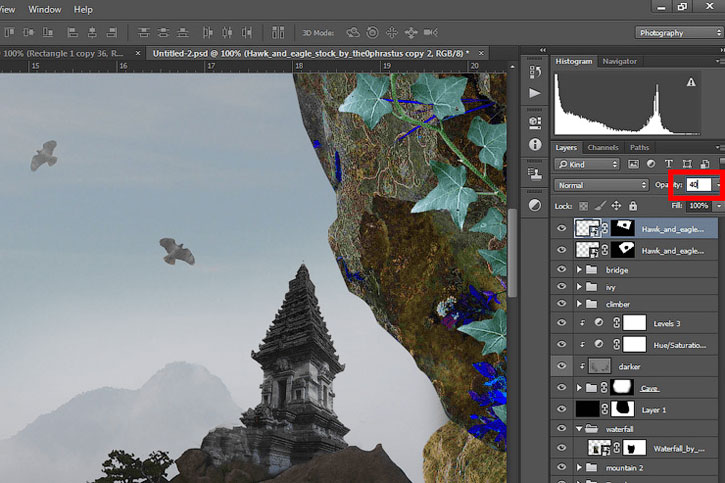Viewport: 725px width, 483px height.
Task: Click the lock all padlock icon
Action: (633, 206)
